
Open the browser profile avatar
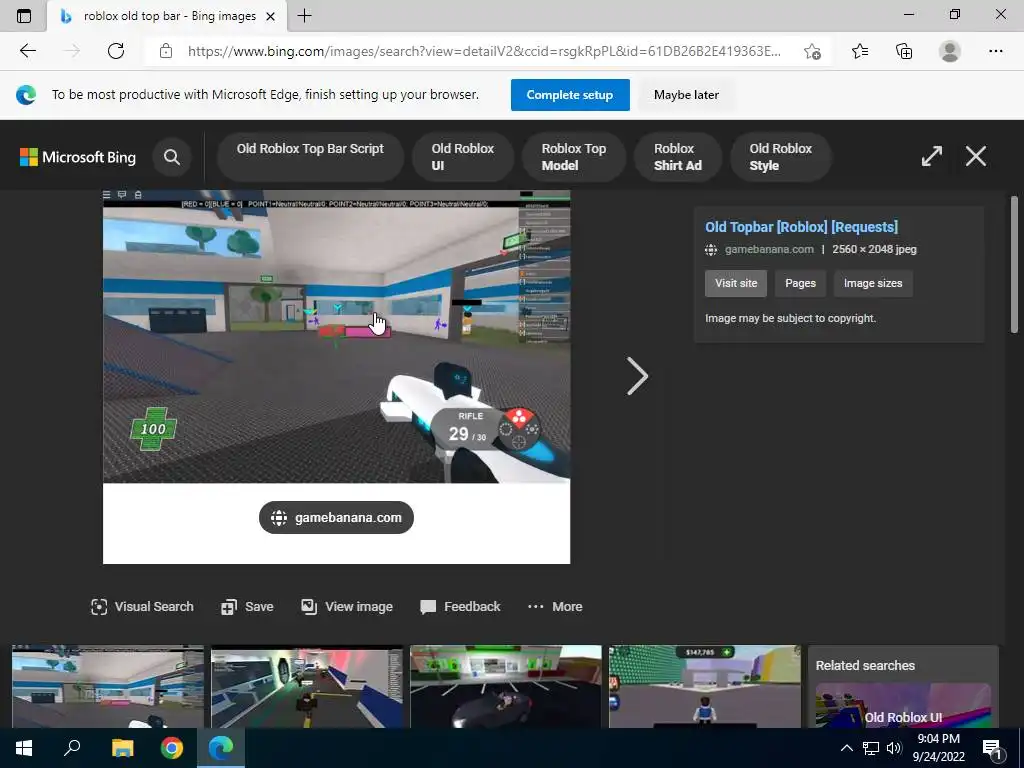coord(950,51)
